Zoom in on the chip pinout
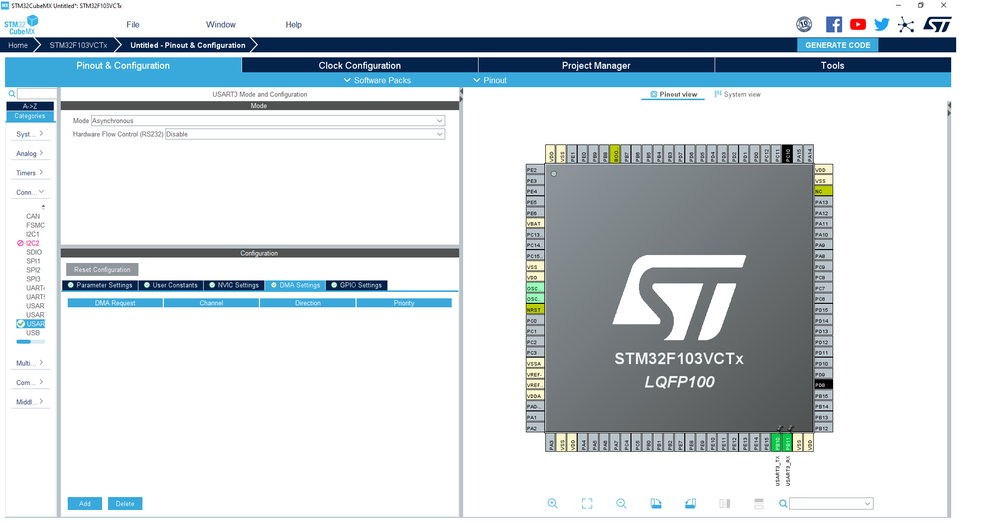The height and width of the screenshot is (523, 998). (x=552, y=503)
